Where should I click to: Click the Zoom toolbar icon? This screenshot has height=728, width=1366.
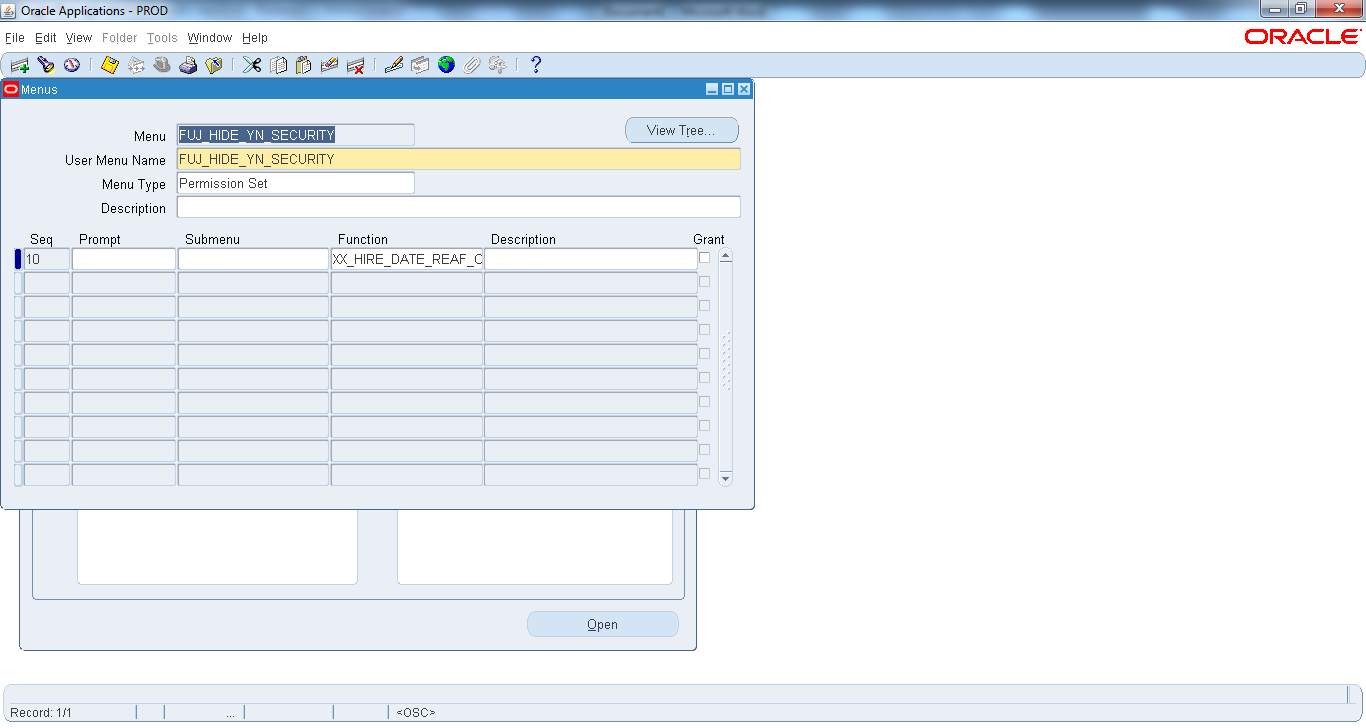420,65
